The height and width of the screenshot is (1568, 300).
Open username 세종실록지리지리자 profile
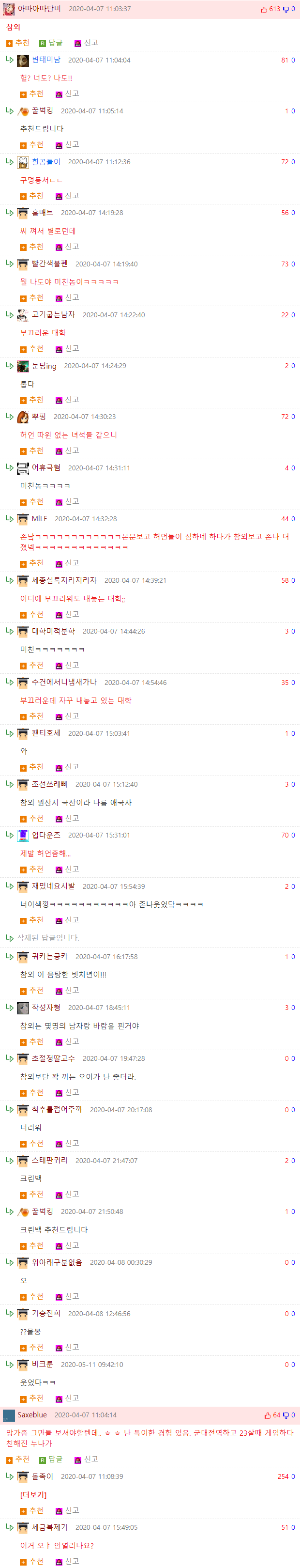tap(64, 580)
